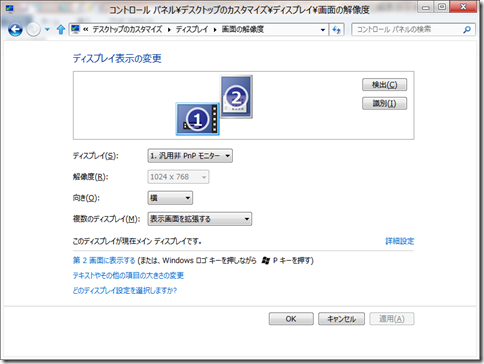Select monitor 1 thumbnail
The width and height of the screenshot is (484, 364).
(198, 119)
